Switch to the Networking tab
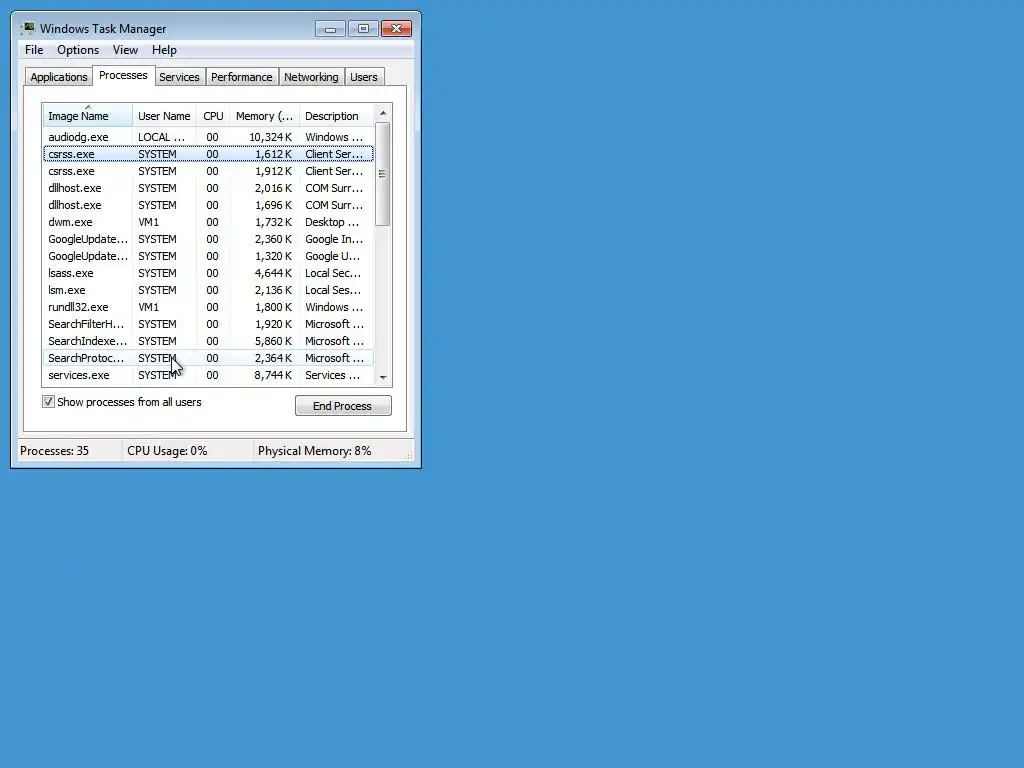Viewport: 1024px width, 768px height. pyautogui.click(x=312, y=77)
